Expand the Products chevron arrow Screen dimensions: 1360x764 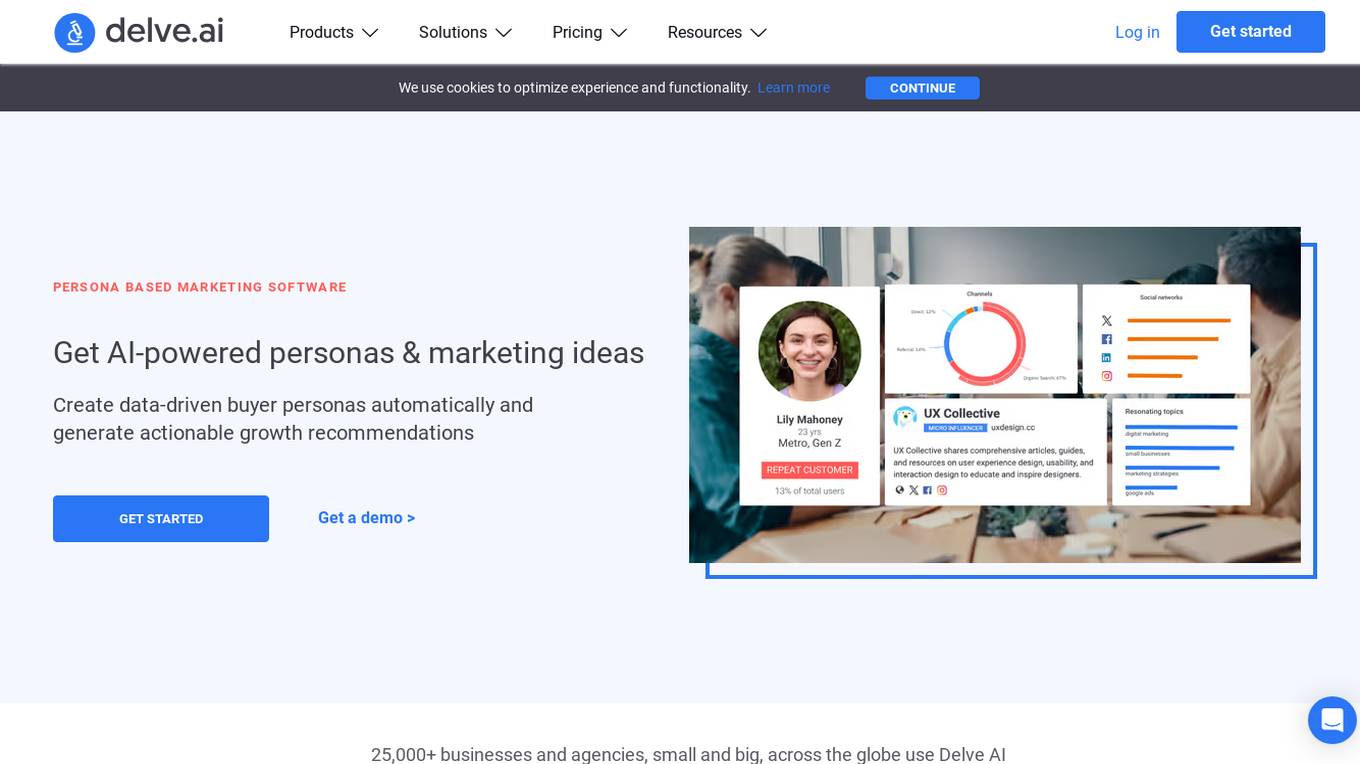tap(370, 33)
